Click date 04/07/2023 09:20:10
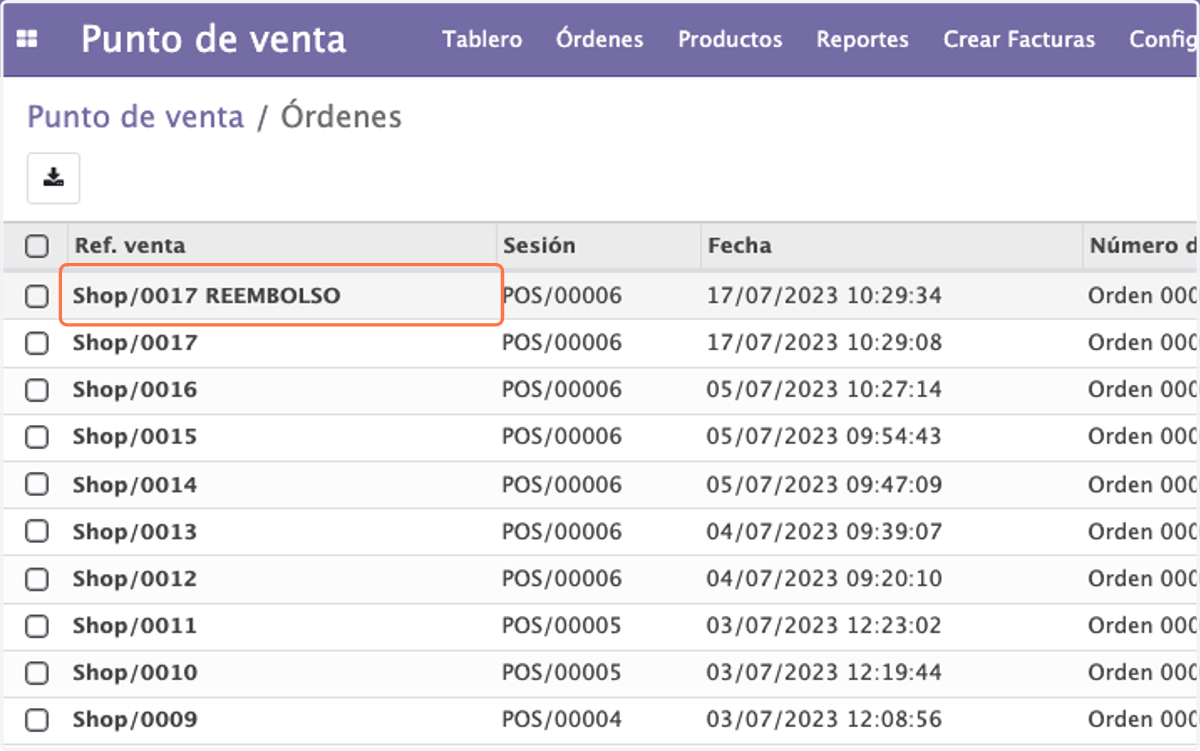Image resolution: width=1200 pixels, height=751 pixels. click(x=825, y=579)
